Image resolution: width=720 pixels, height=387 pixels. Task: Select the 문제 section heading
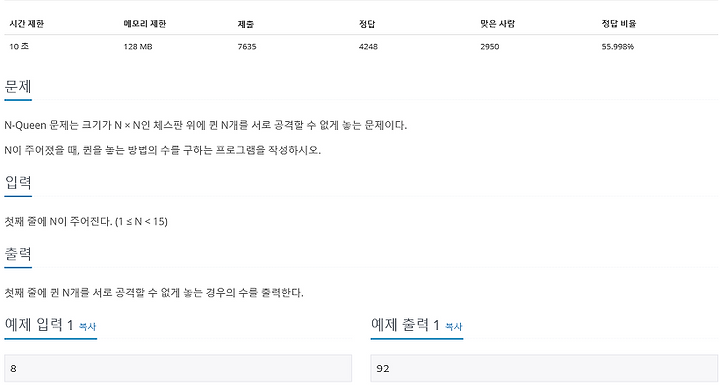tap(18, 87)
